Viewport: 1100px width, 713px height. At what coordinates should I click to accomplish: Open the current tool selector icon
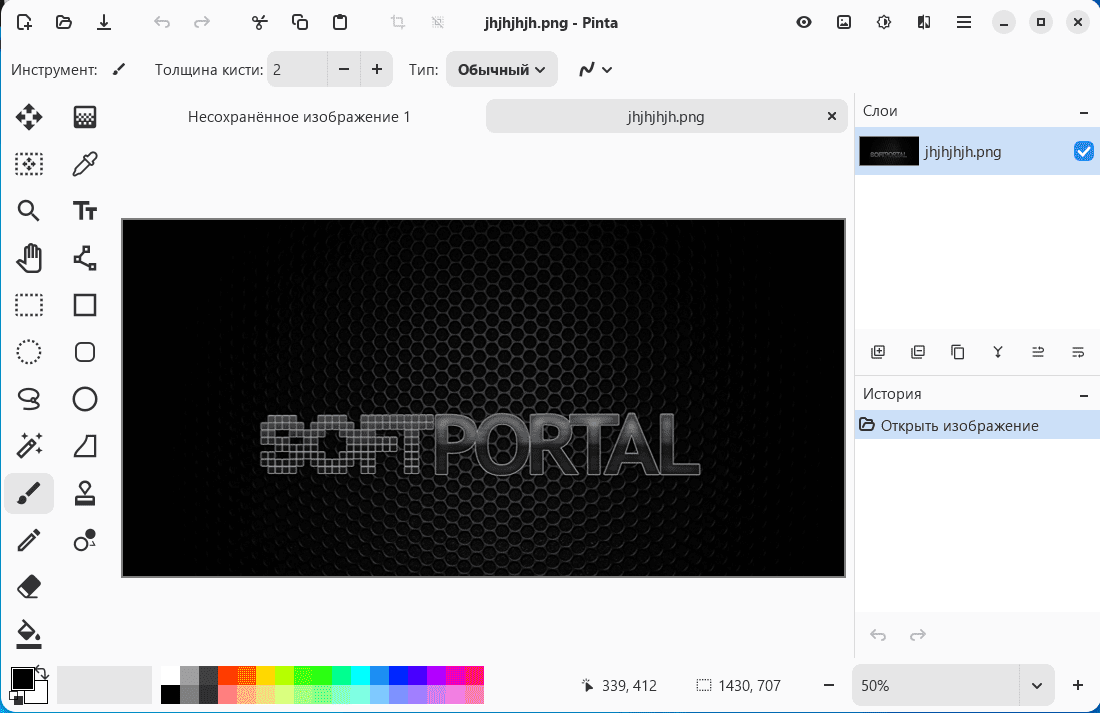[x=119, y=69]
